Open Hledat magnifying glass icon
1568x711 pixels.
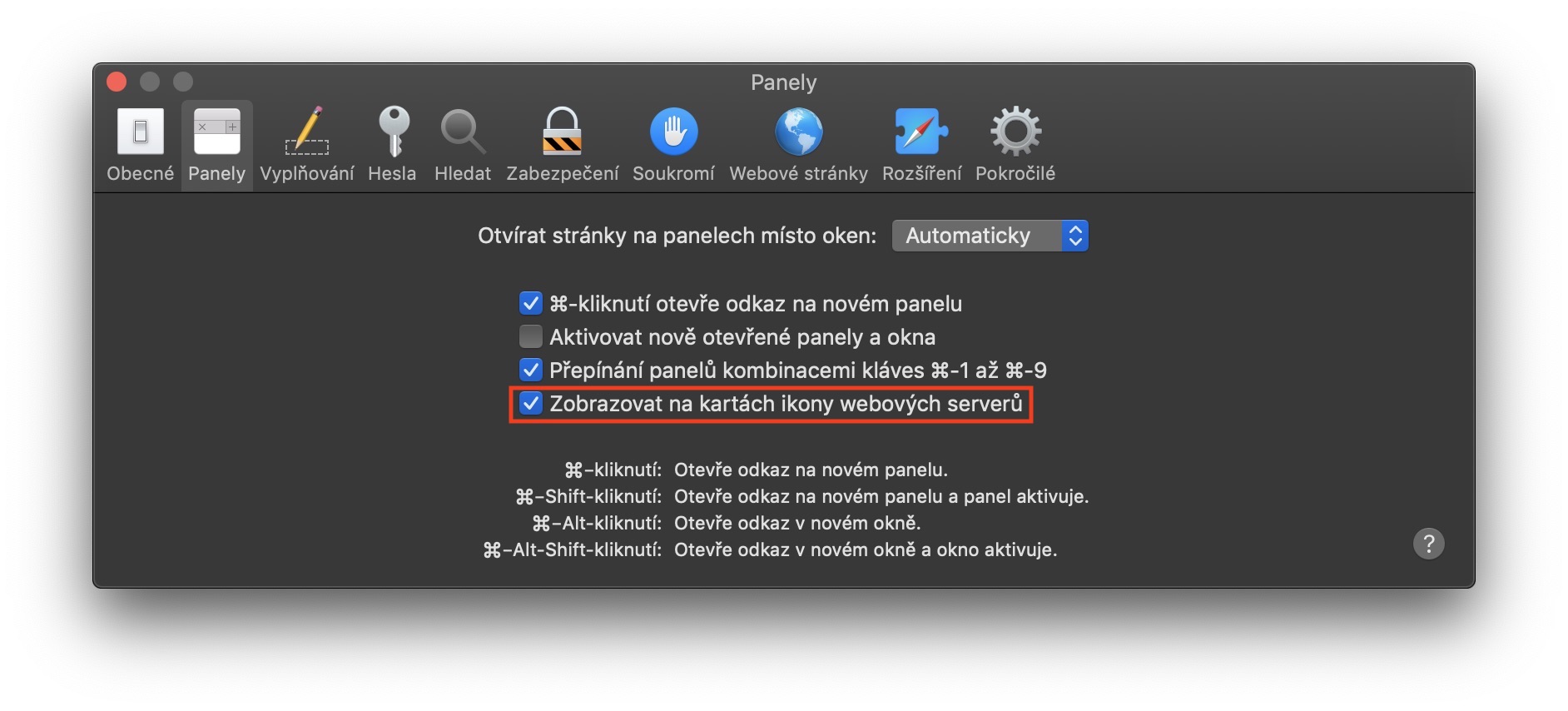tap(462, 132)
